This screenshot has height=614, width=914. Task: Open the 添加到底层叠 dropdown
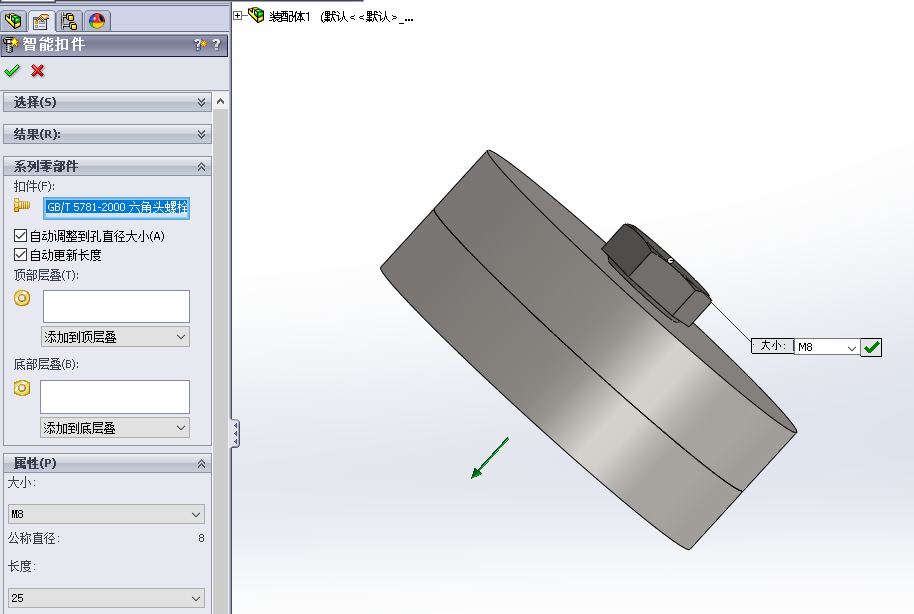click(115, 428)
